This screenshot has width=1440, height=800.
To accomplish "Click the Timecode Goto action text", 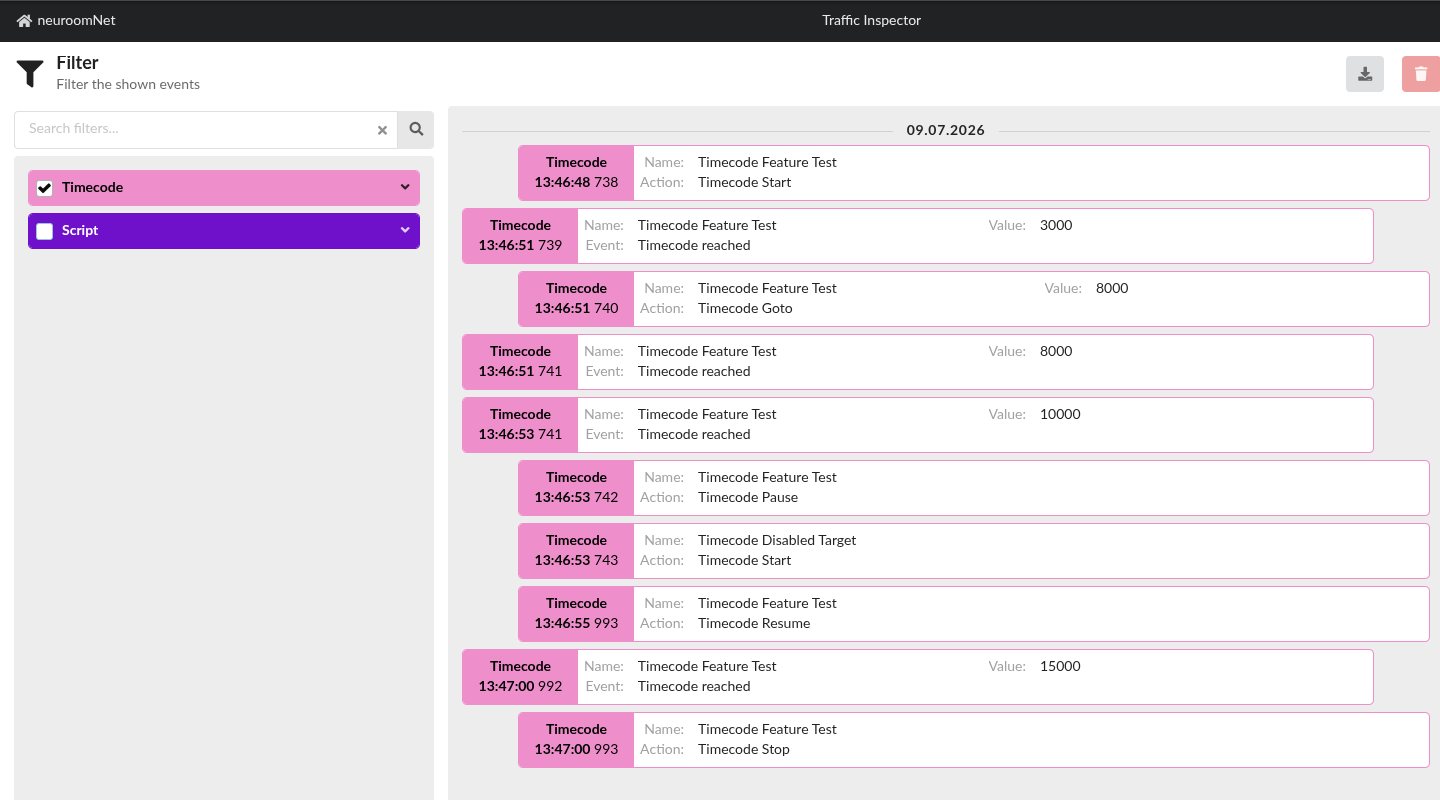I will (745, 309).
